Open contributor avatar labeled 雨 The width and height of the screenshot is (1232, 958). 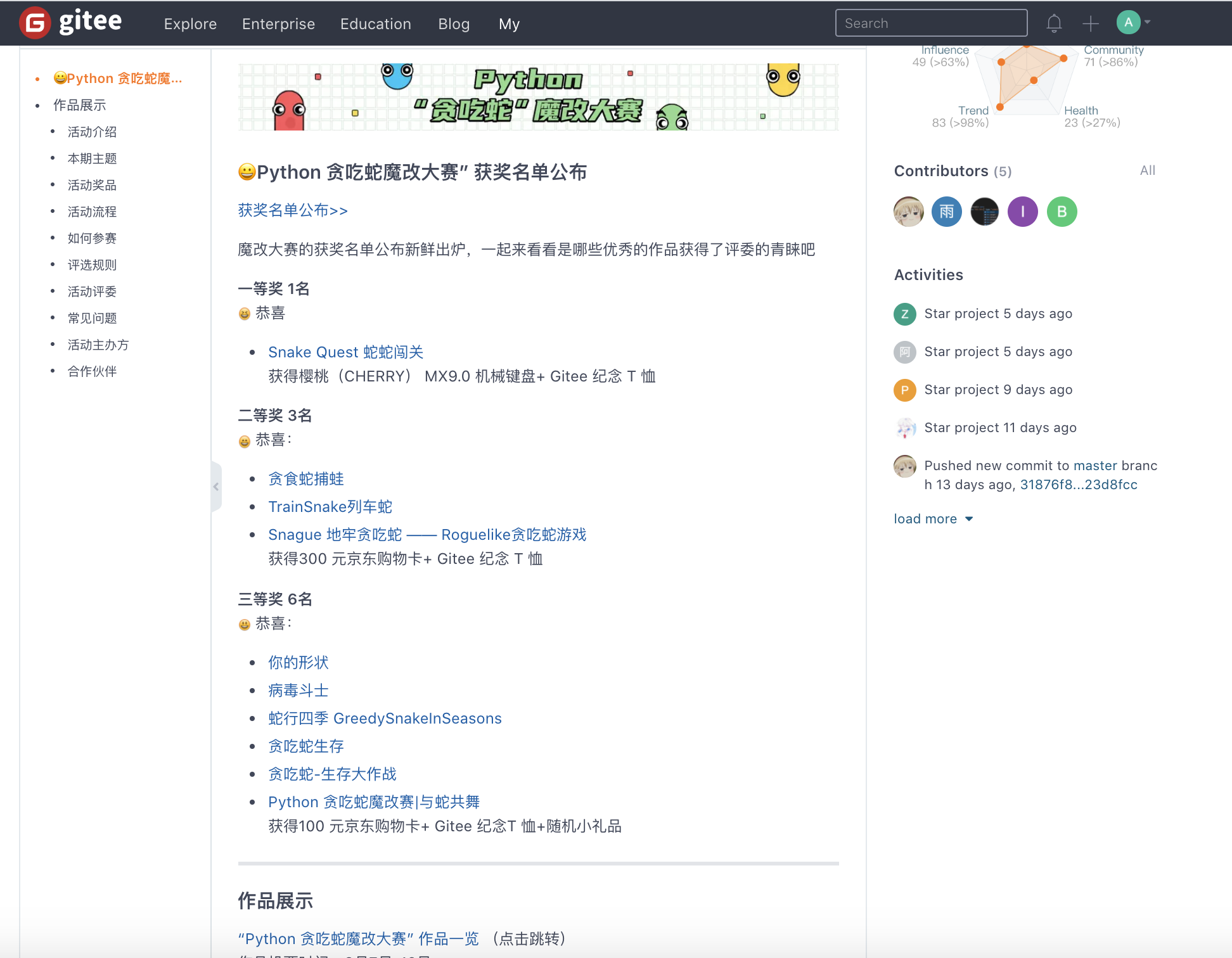[x=946, y=212]
